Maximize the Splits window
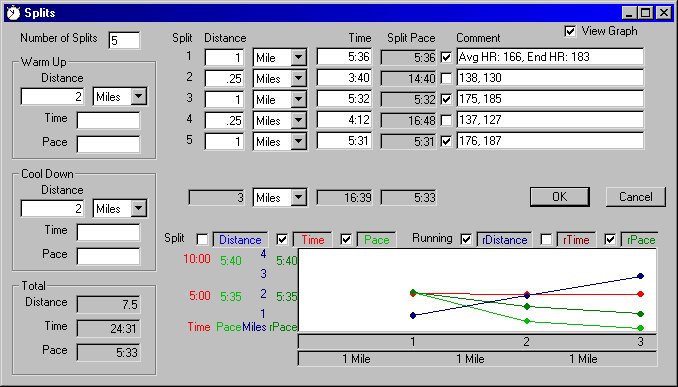The image size is (678, 387). (646, 13)
